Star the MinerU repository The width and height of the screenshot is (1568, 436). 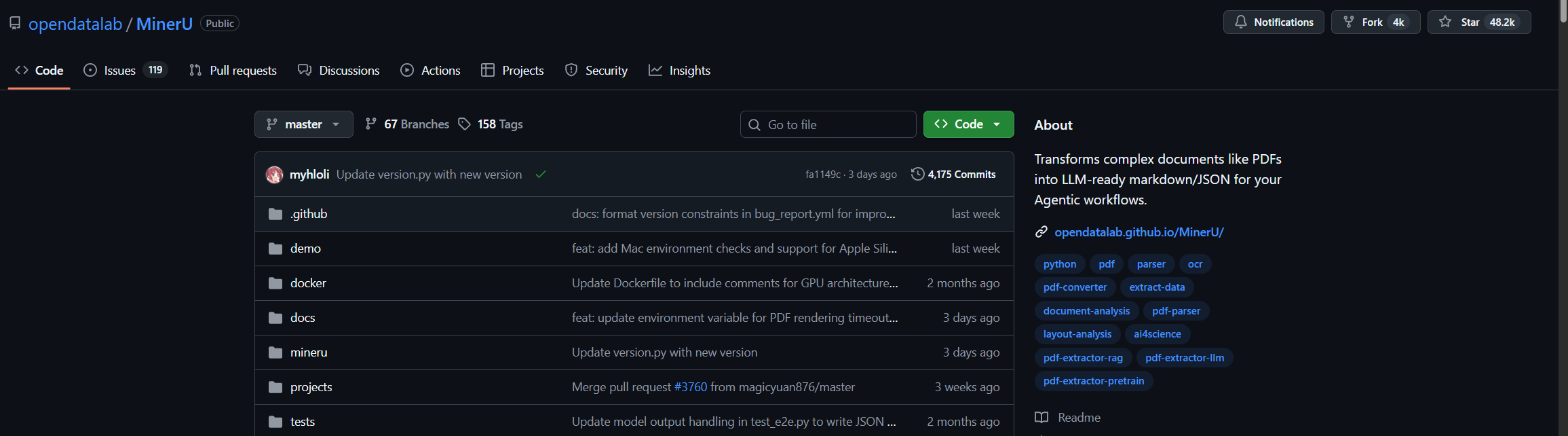[x=1478, y=22]
